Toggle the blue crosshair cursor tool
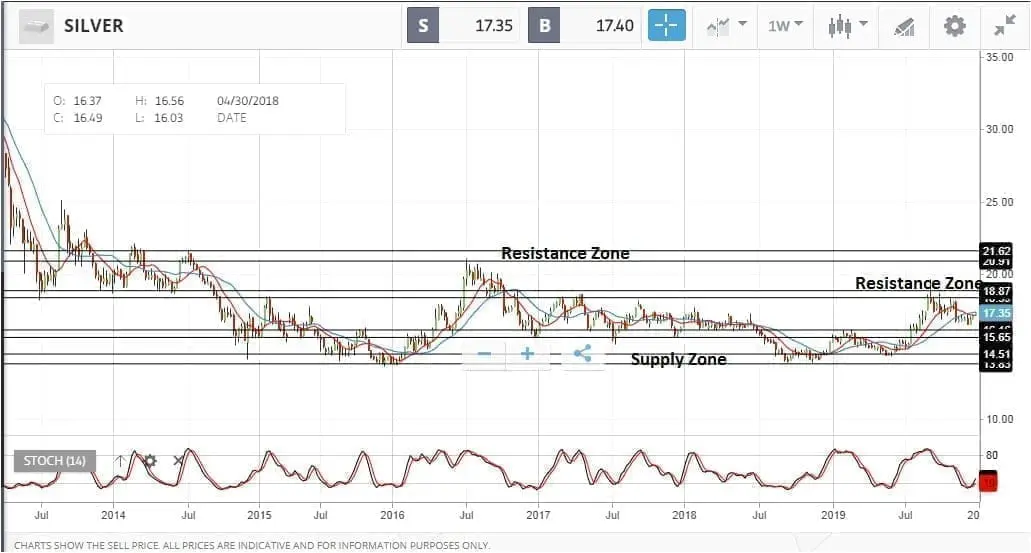This screenshot has width=1031, height=553. pos(667,26)
